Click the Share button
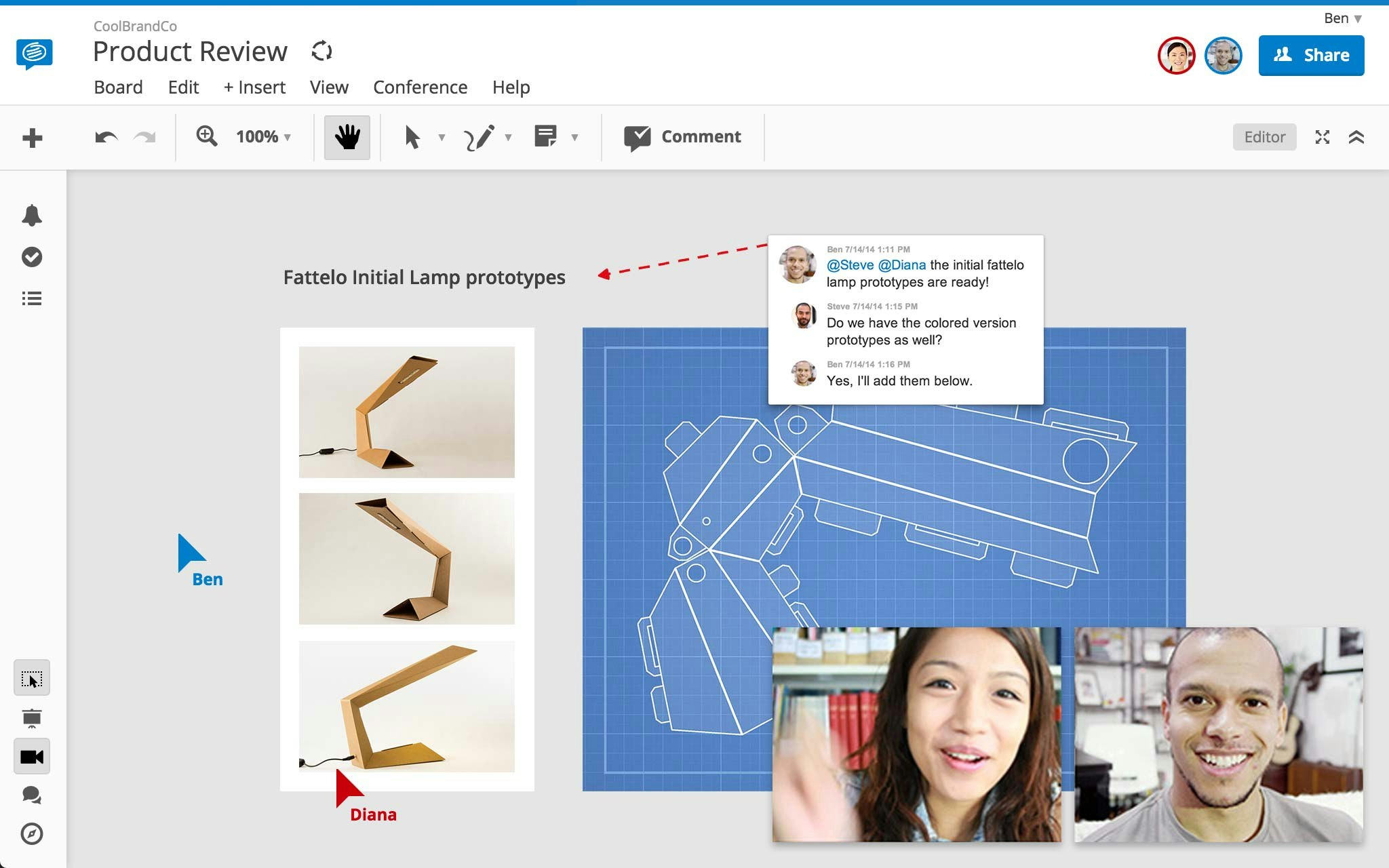 [1310, 55]
